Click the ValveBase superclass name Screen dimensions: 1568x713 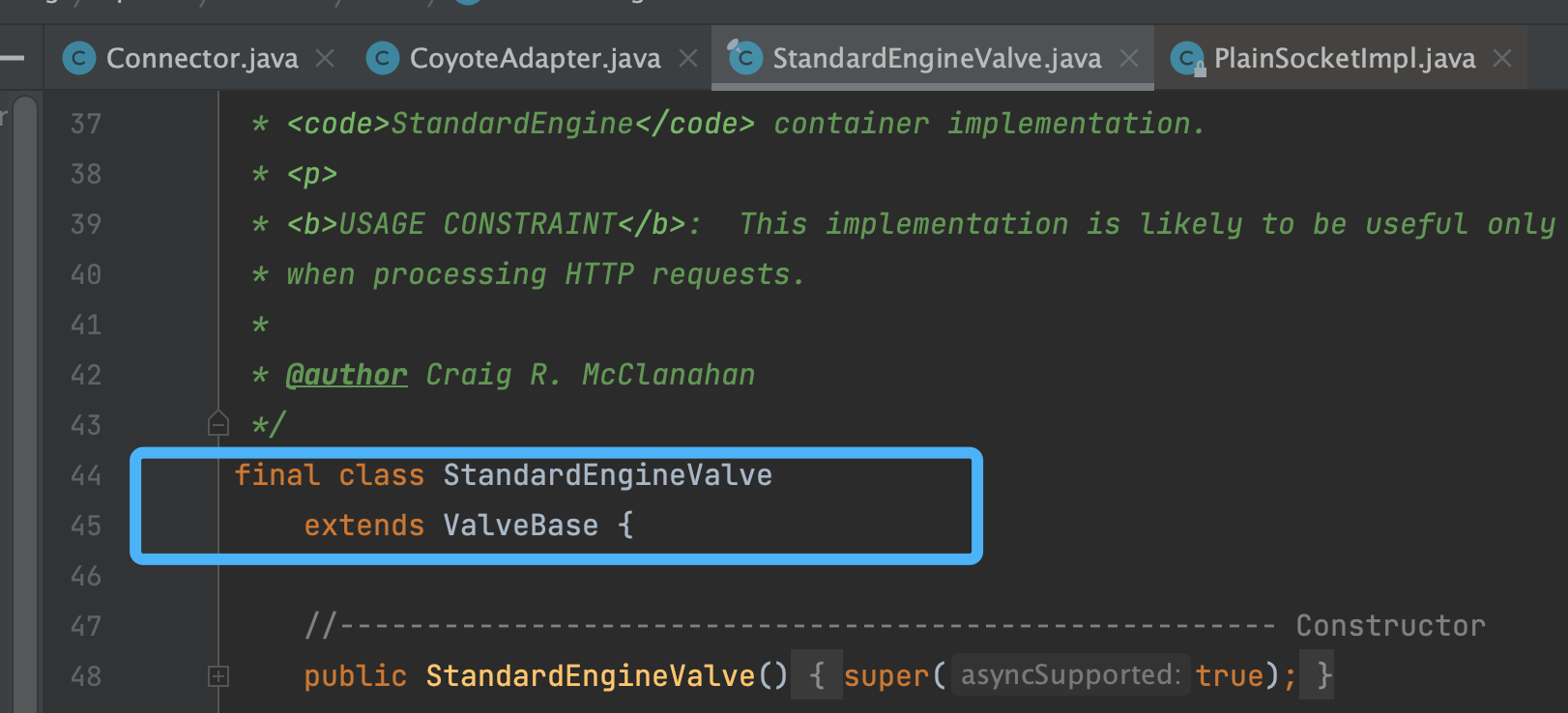(x=520, y=526)
